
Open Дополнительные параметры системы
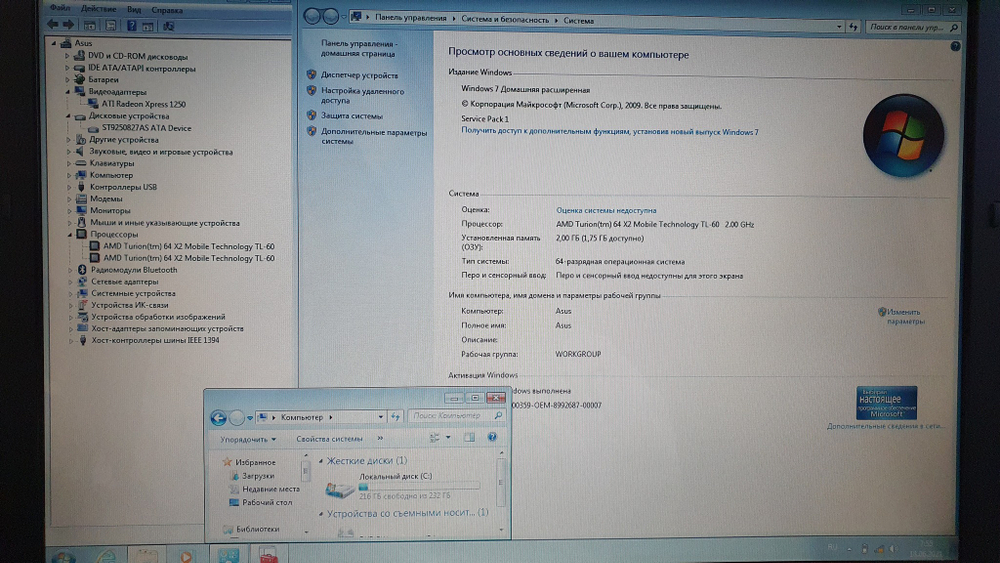coord(374,136)
